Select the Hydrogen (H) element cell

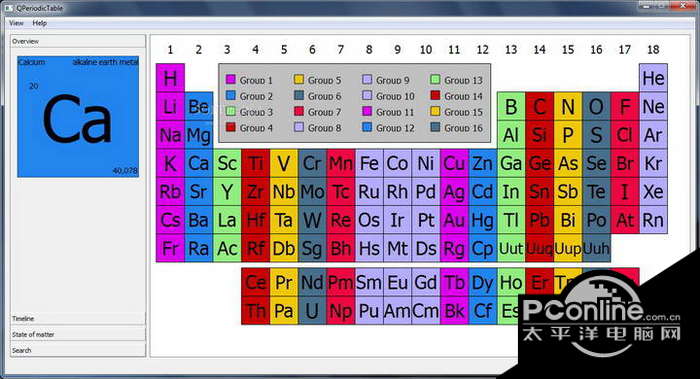[x=170, y=78]
